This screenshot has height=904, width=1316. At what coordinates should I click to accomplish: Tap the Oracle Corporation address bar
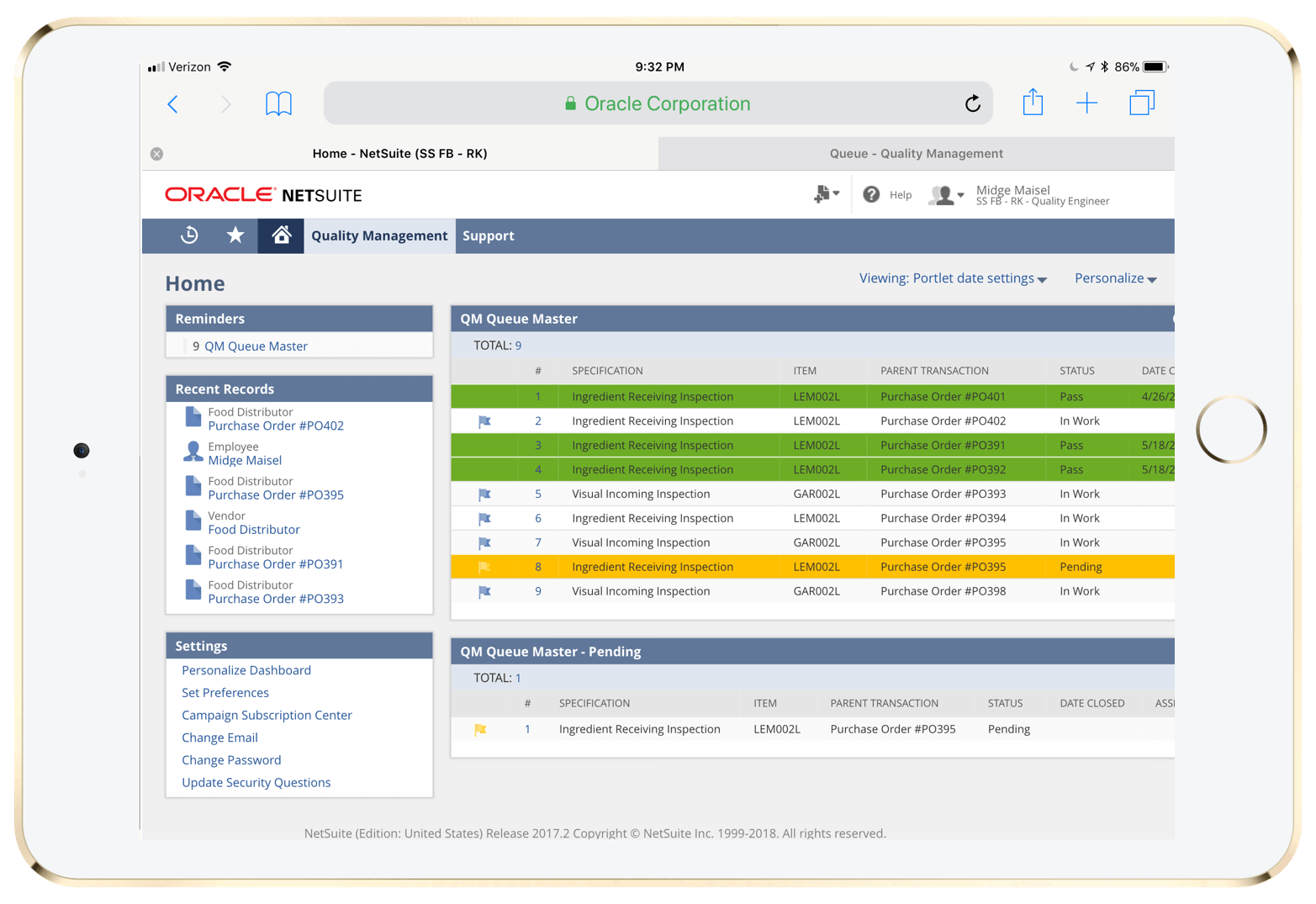tap(658, 103)
